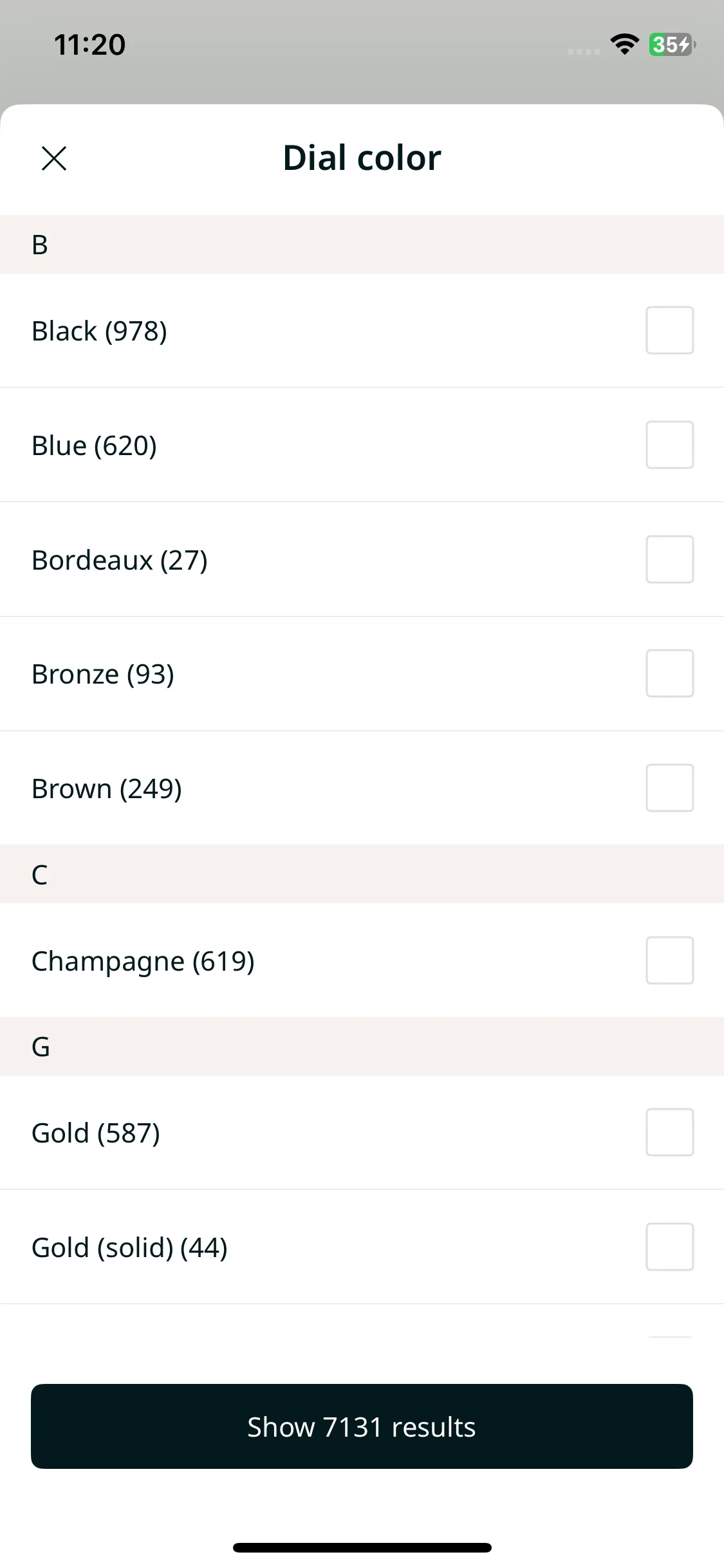This screenshot has width=724, height=1568.
Task: Tap the battery charging indicator icon
Action: 672,44
